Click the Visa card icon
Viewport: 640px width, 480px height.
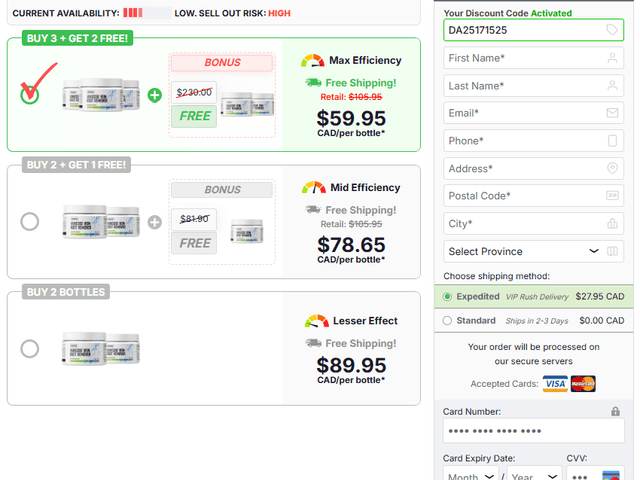pyautogui.click(x=555, y=384)
